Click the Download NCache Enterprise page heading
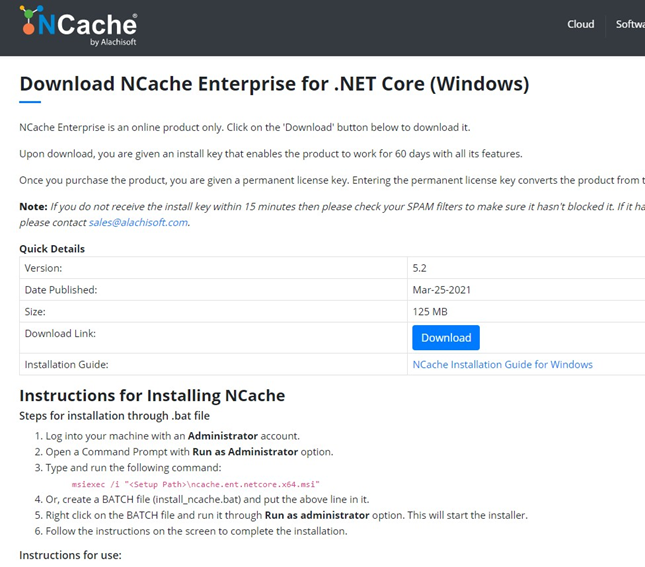Viewport: 645px width, 567px height. pyautogui.click(x=274, y=84)
